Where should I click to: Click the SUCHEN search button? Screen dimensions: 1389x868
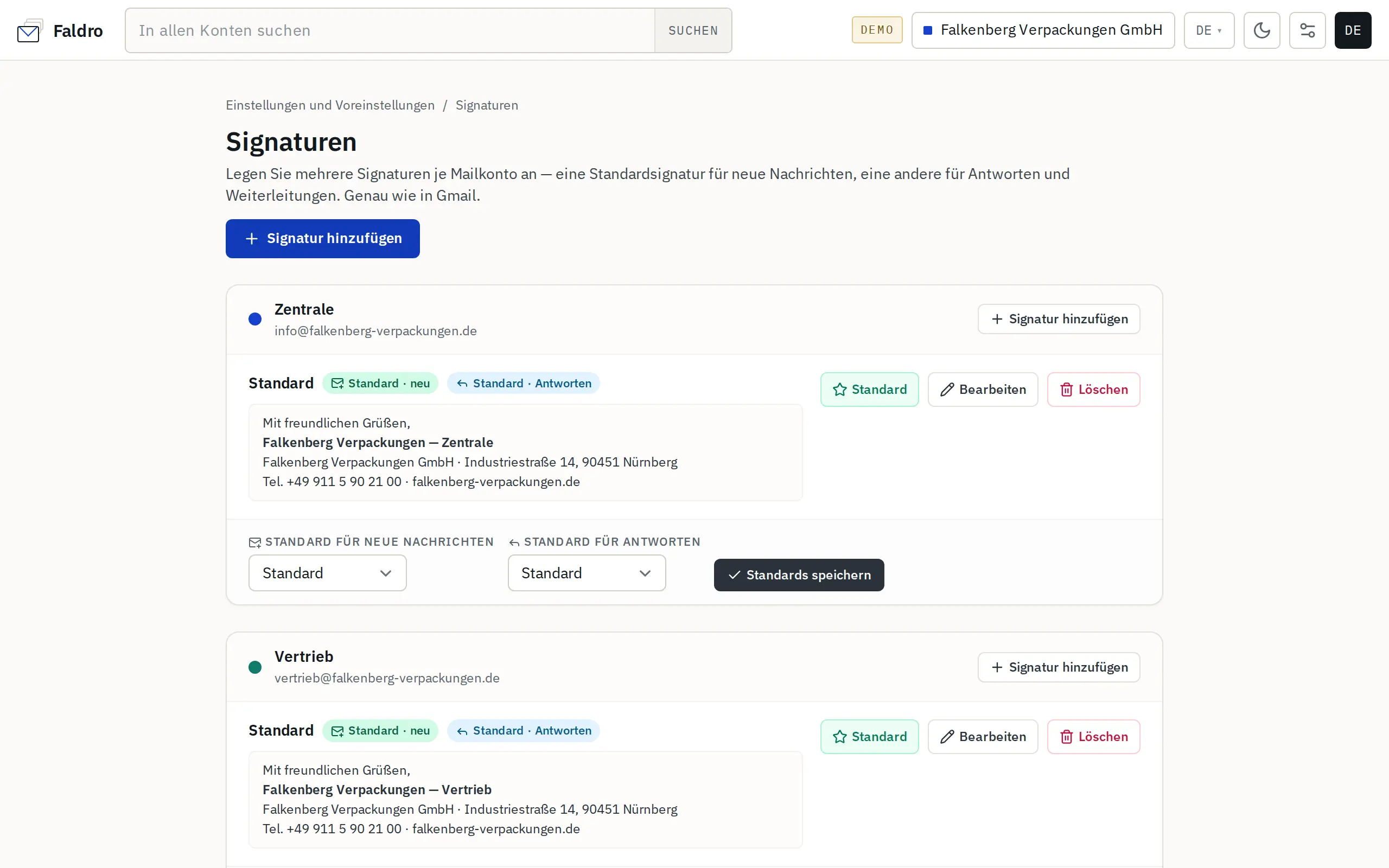(x=693, y=30)
